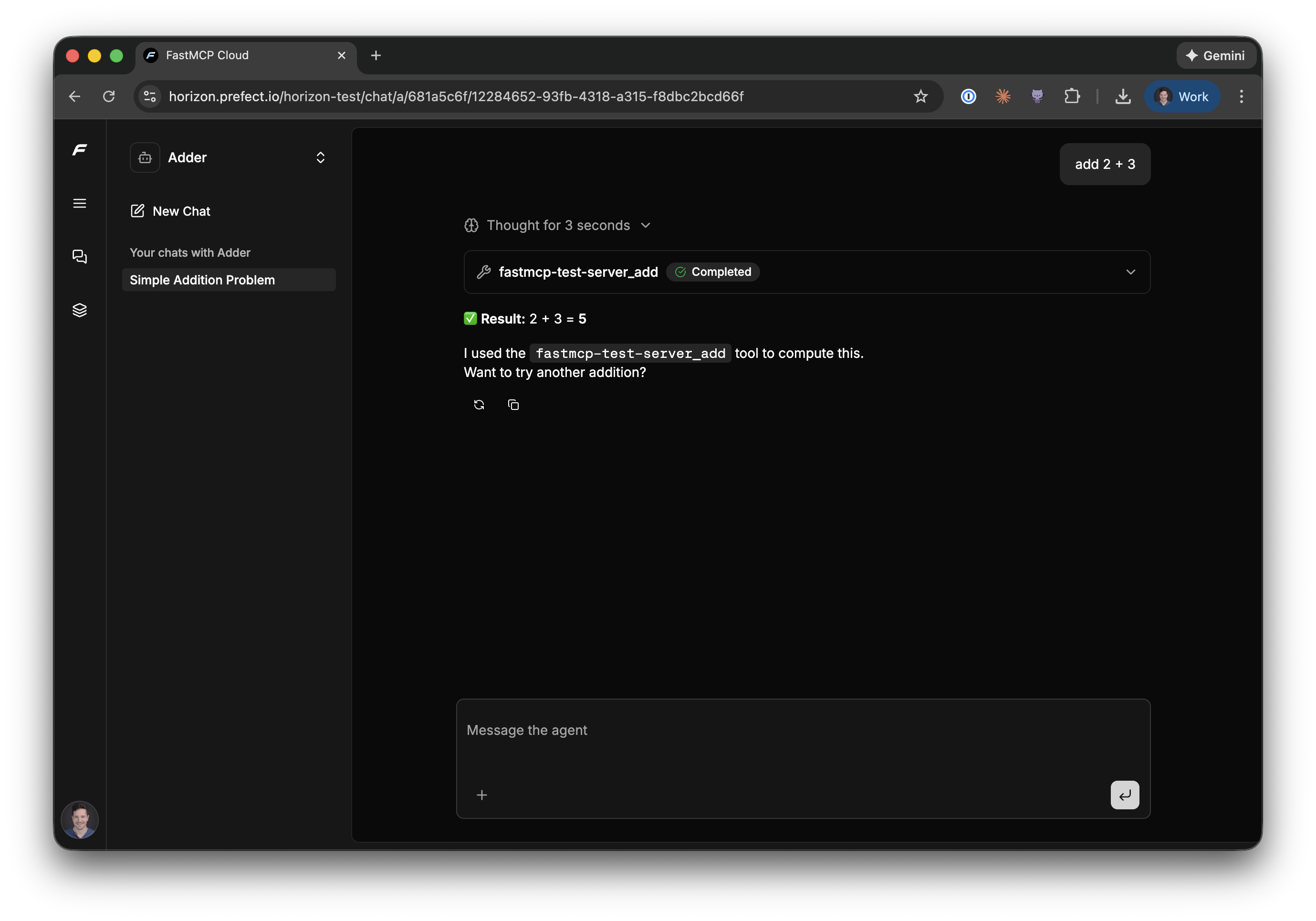Click the FastMCP logo in the sidebar
This screenshot has height=921, width=1316.
pos(80,149)
